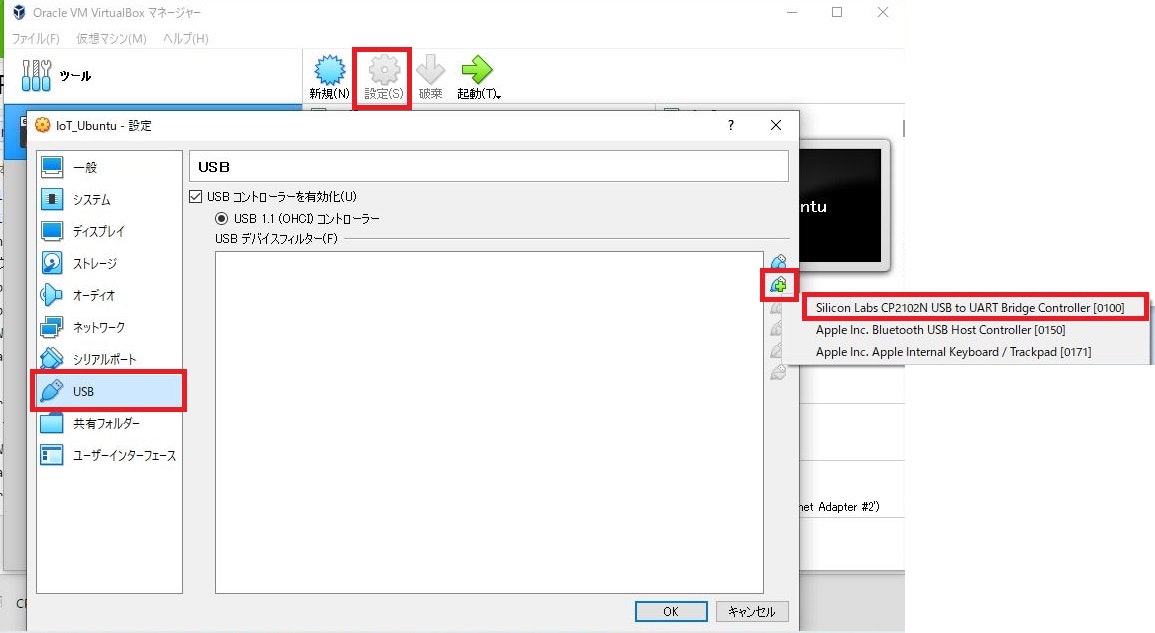Screen dimensions: 1155x633
Task: Select the USB settings category
Action: point(109,391)
